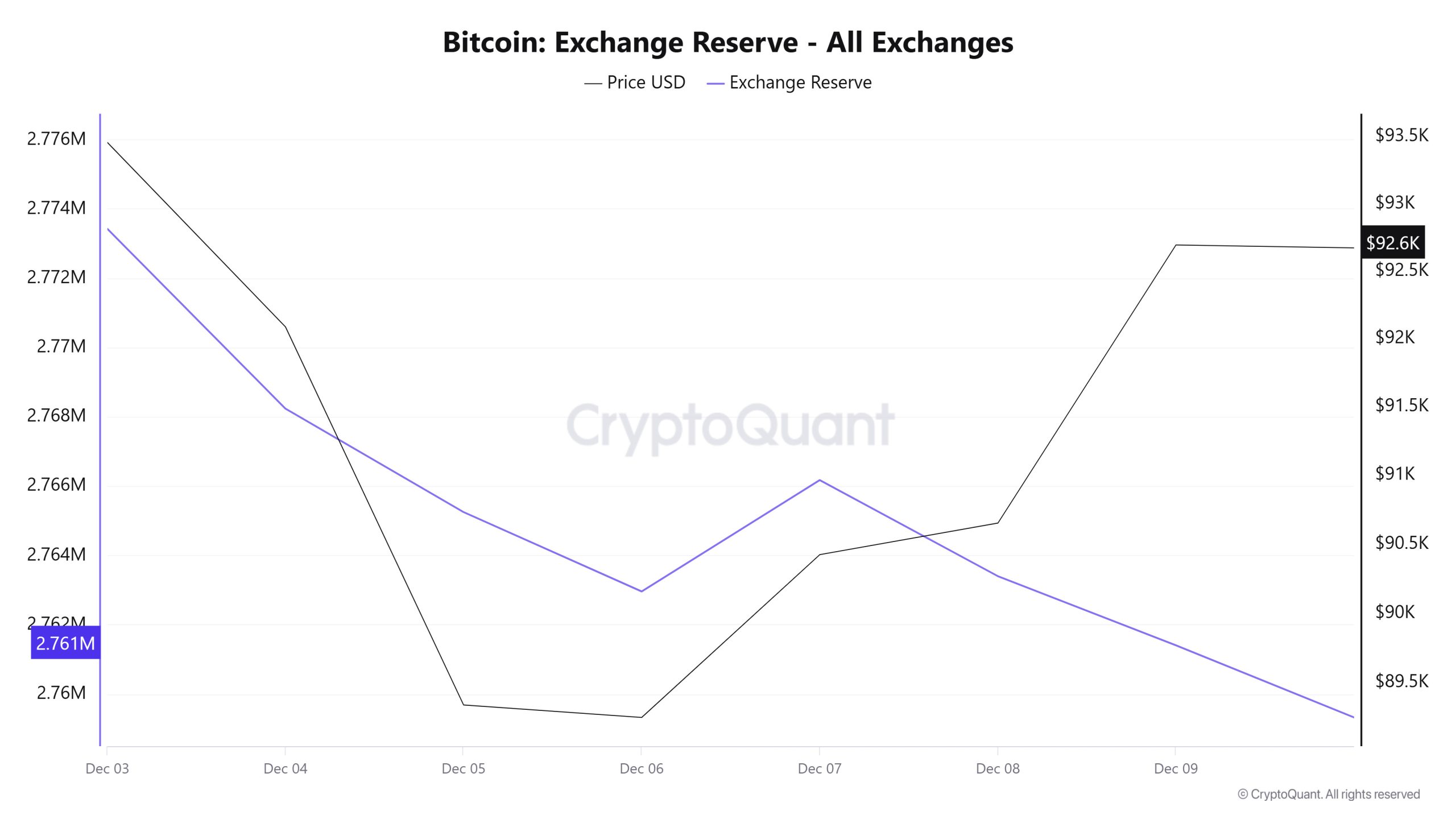Click the Dec 03 date label

pos(107,768)
